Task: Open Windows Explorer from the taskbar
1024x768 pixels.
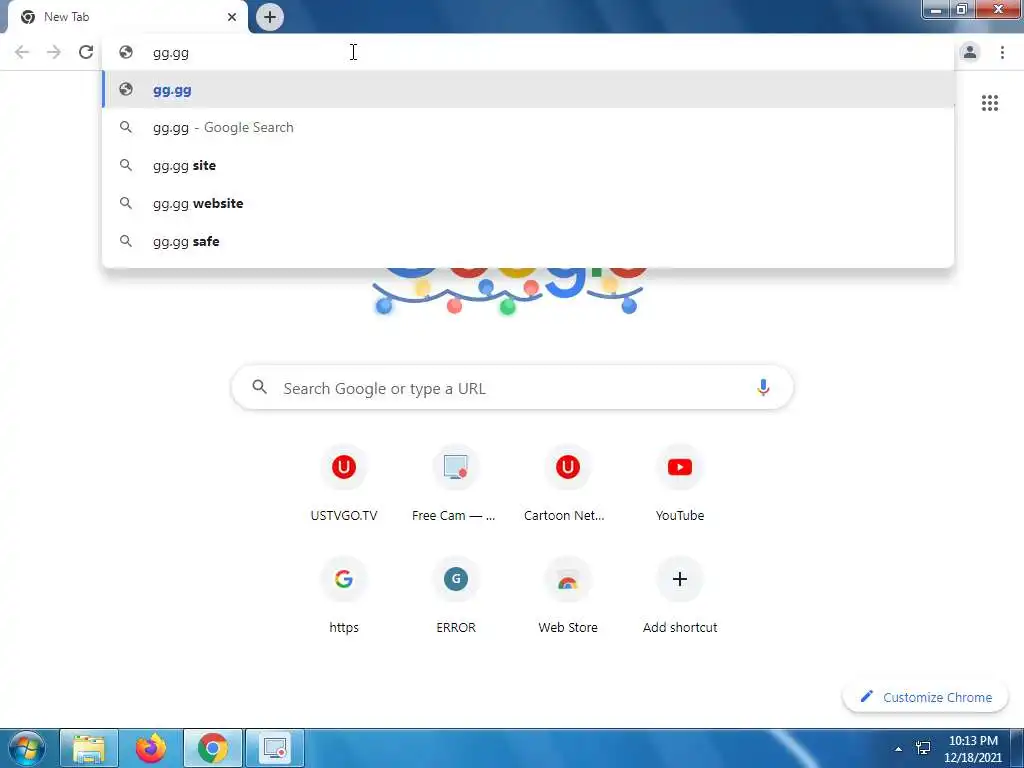Action: (x=89, y=748)
